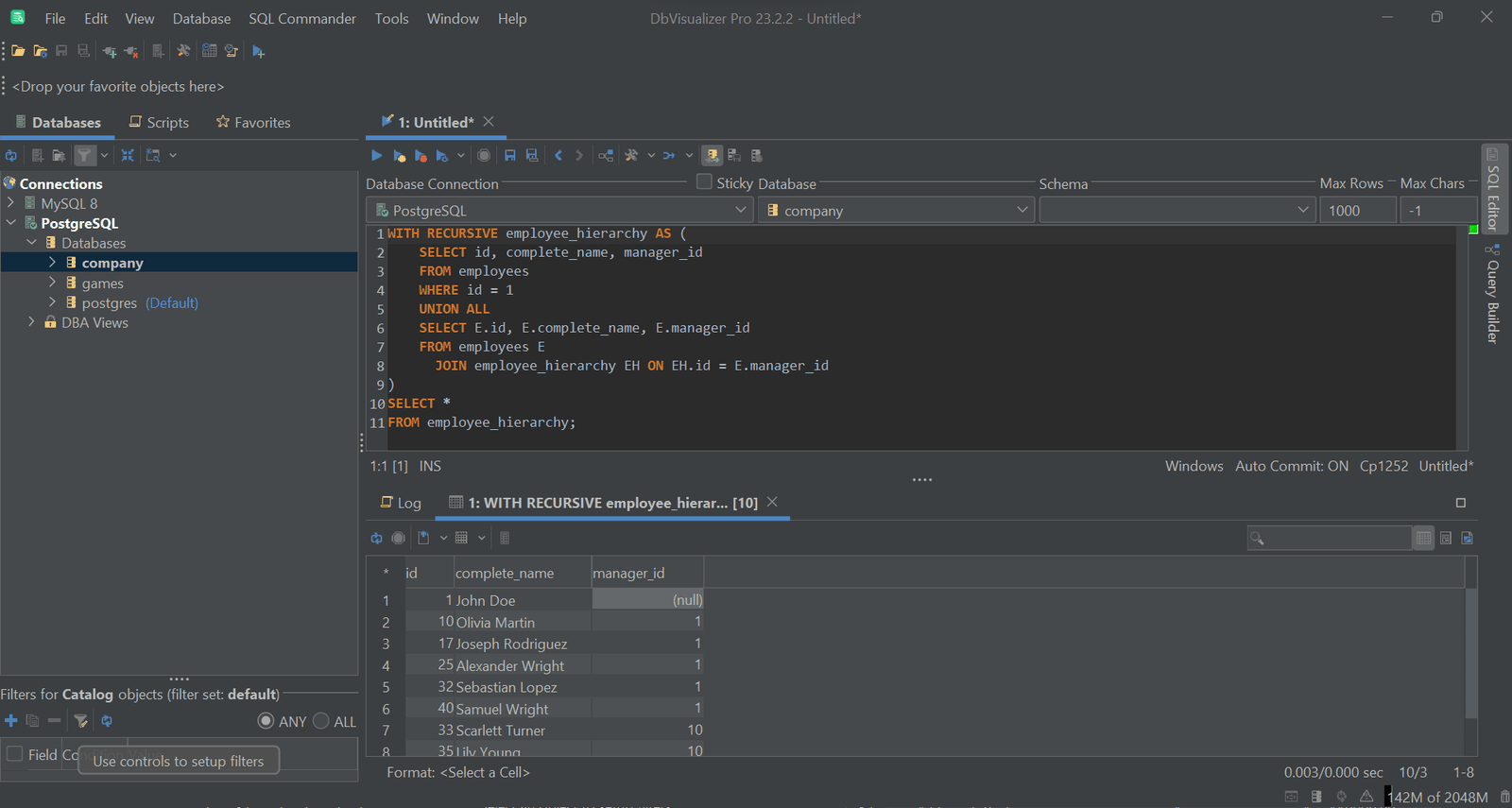Screen dimensions: 1512x808
Task: Click the previous SQL history arrow
Action: [x=558, y=156]
